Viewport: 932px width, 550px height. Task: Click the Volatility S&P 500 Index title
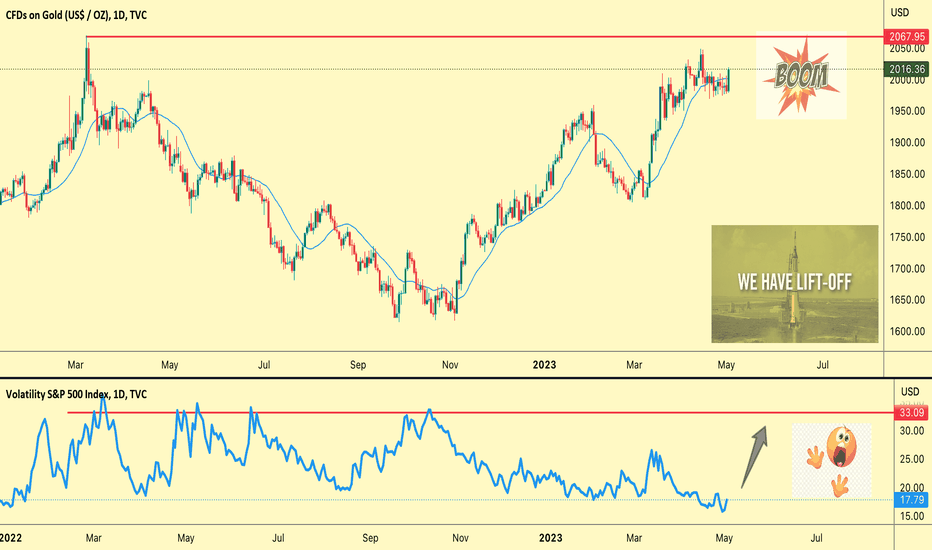76,394
